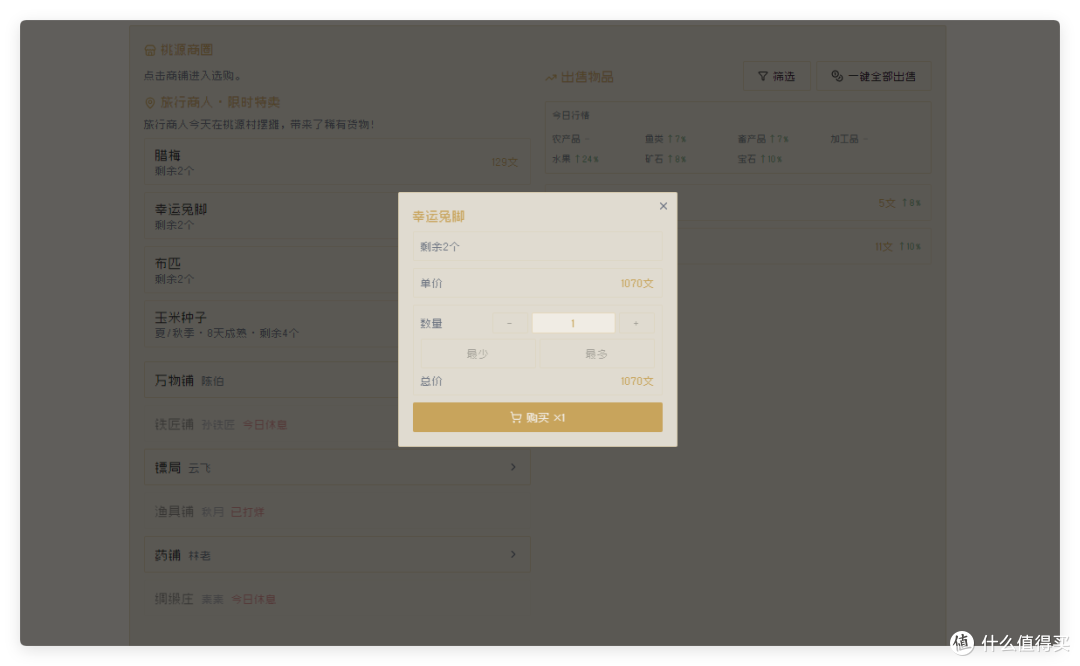Open the 万物铺 shop
The width and height of the screenshot is (1080, 666).
click(x=271, y=380)
